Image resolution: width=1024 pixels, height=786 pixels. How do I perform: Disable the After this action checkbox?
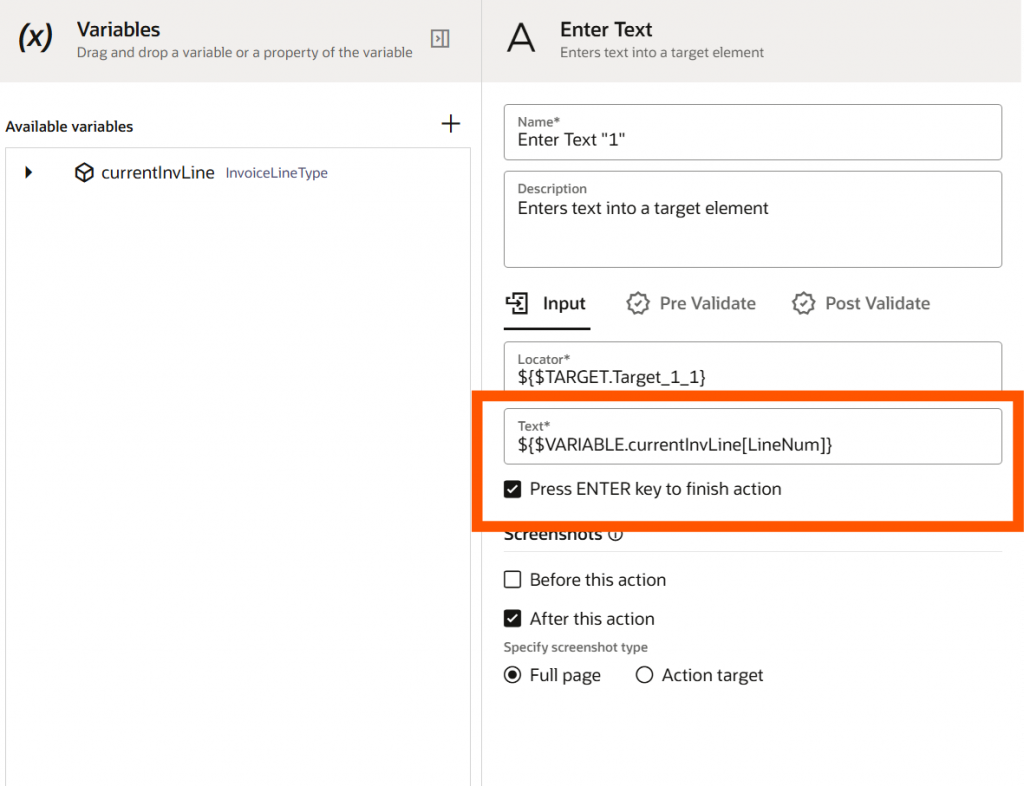513,619
